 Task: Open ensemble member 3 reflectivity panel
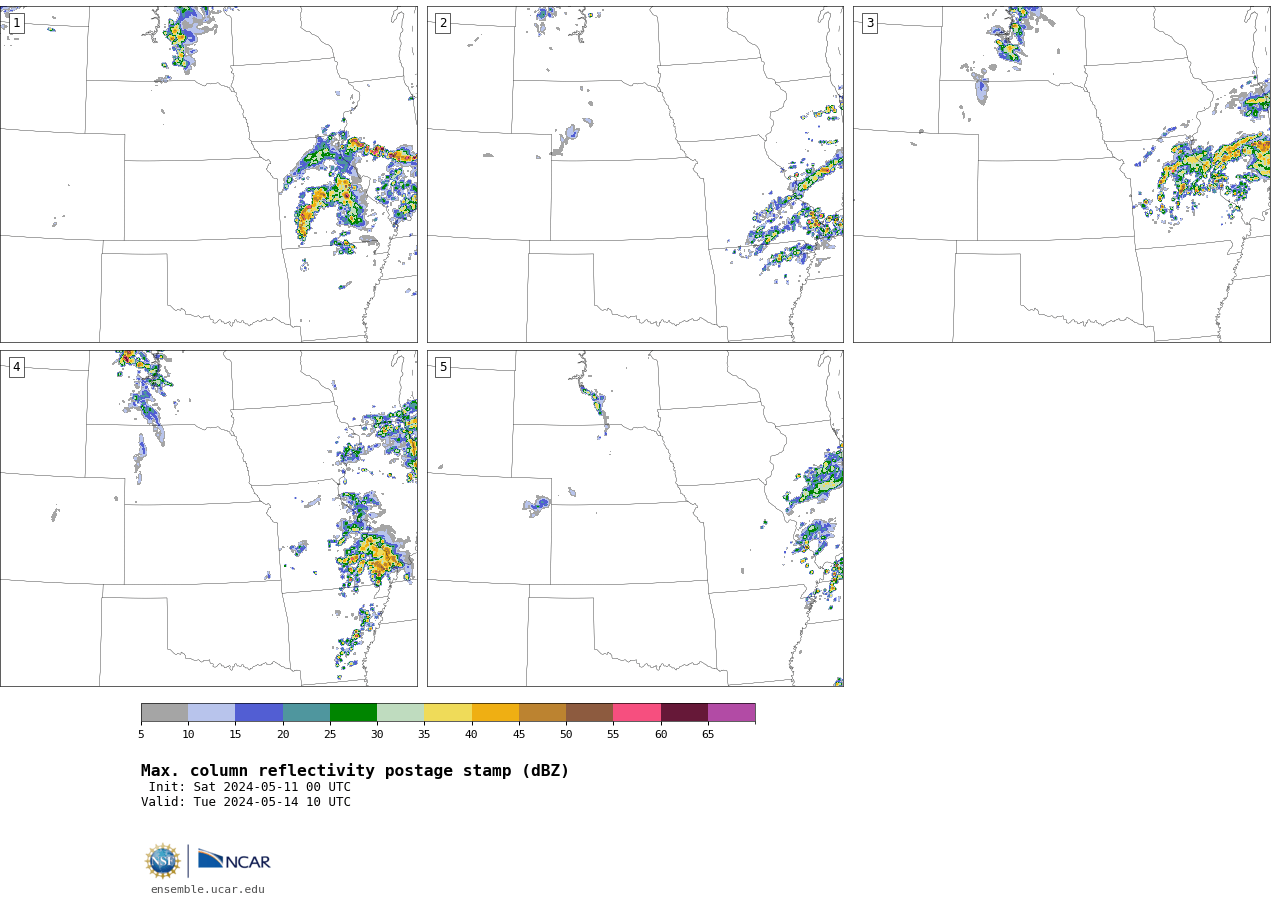(1061, 174)
